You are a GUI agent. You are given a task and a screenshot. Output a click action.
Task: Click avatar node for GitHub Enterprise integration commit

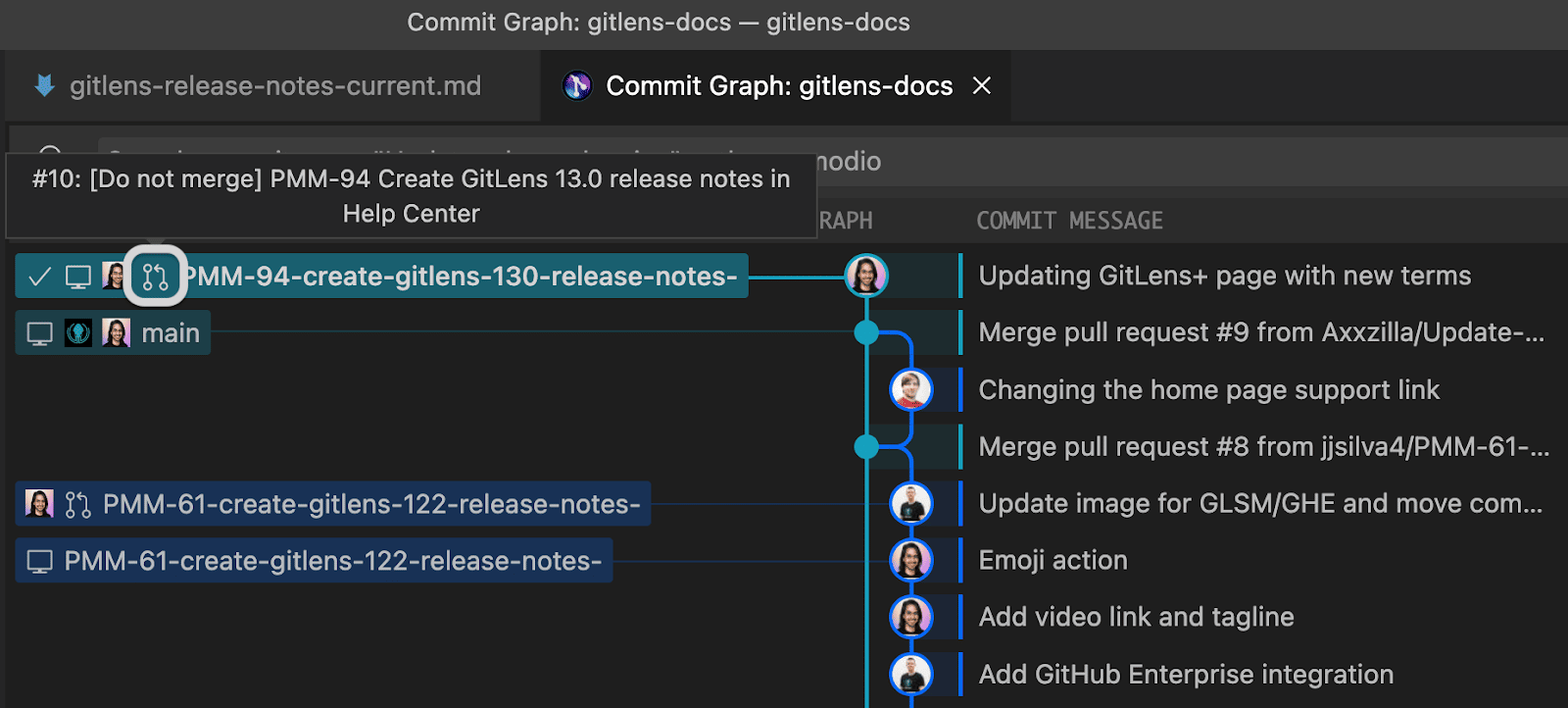point(911,675)
